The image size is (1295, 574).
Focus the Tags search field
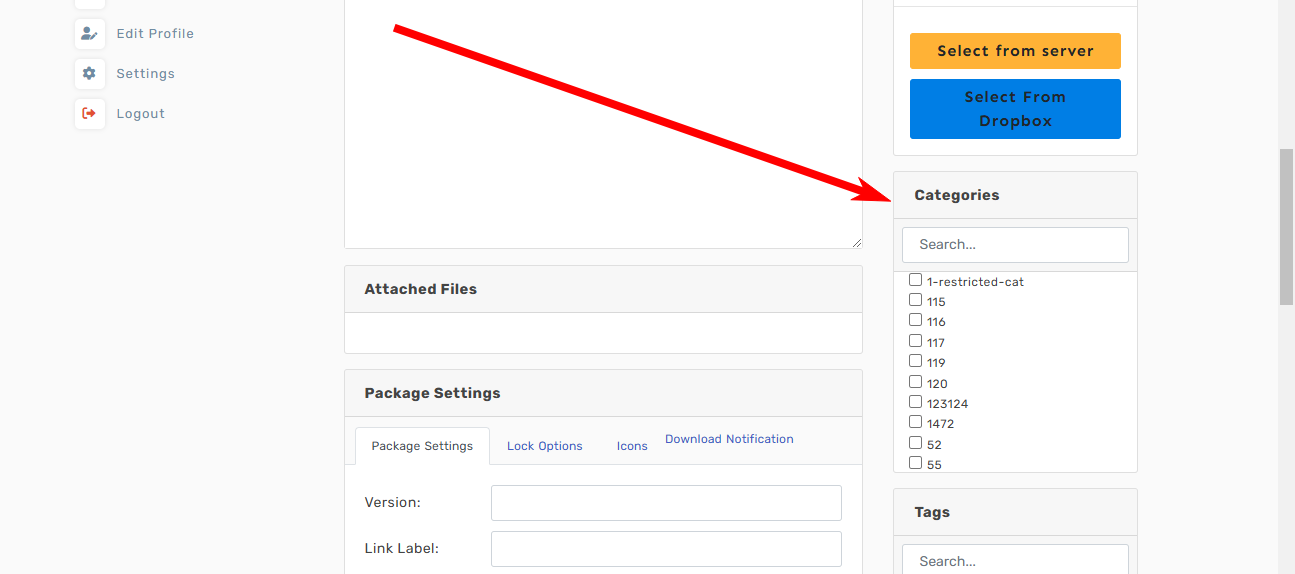pyautogui.click(x=1015, y=559)
